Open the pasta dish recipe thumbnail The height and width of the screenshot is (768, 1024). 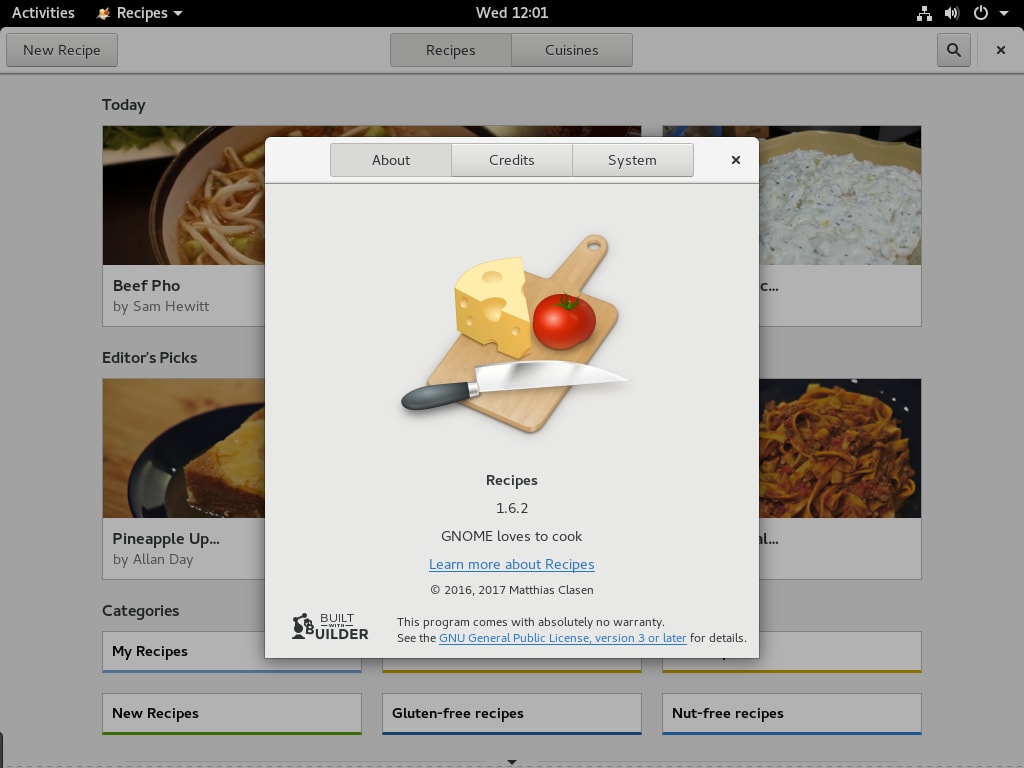(x=840, y=448)
